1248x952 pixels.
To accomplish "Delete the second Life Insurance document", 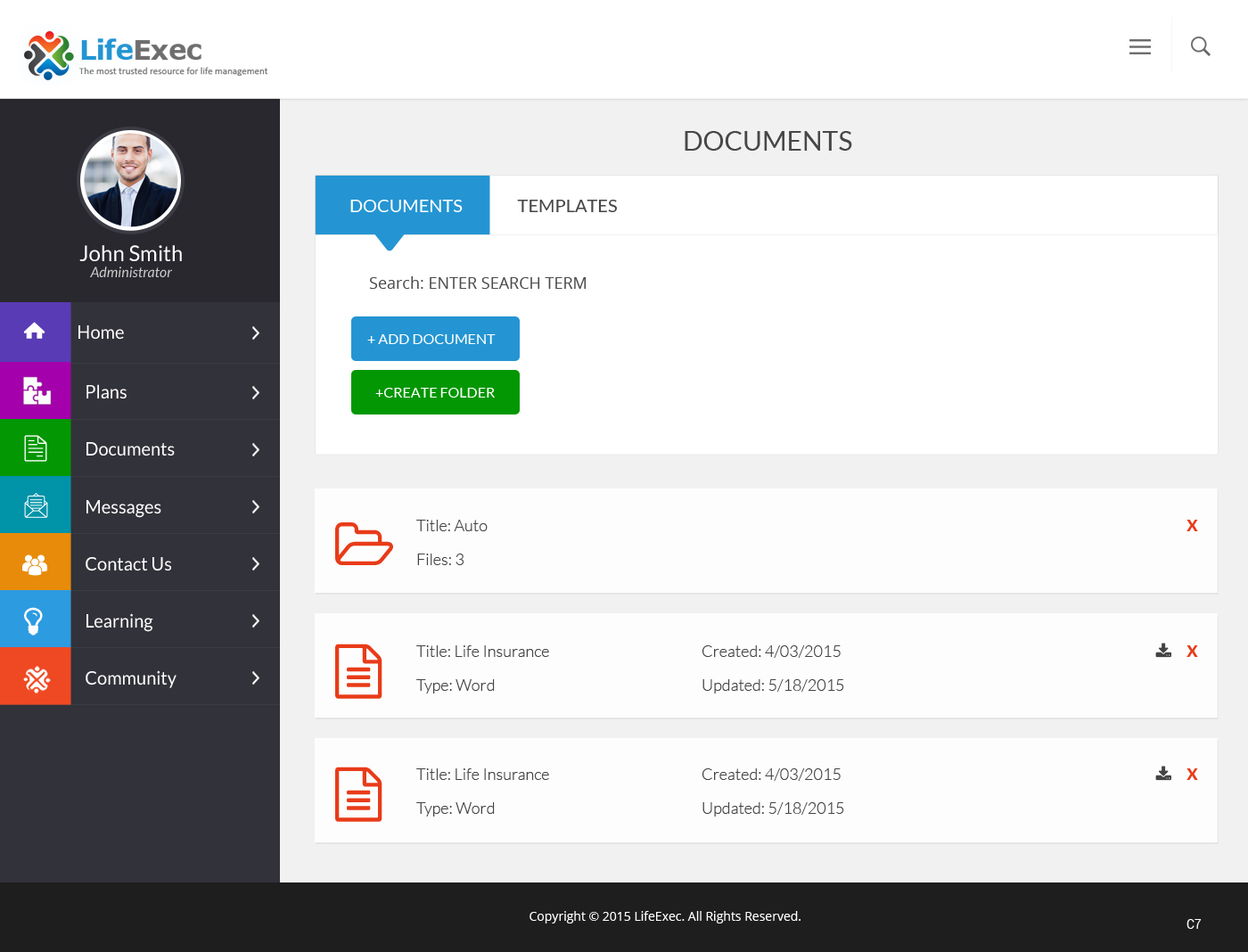I will point(1192,775).
